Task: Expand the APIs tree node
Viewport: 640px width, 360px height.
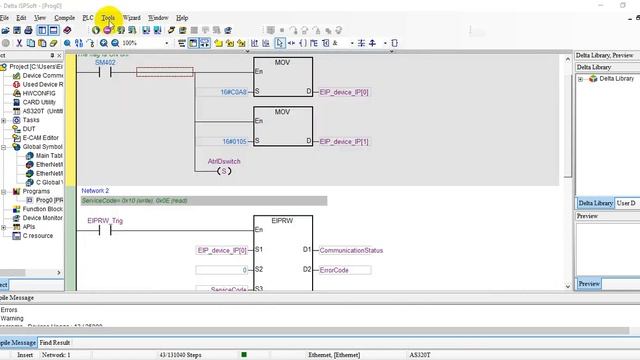Action: click(x=4, y=227)
